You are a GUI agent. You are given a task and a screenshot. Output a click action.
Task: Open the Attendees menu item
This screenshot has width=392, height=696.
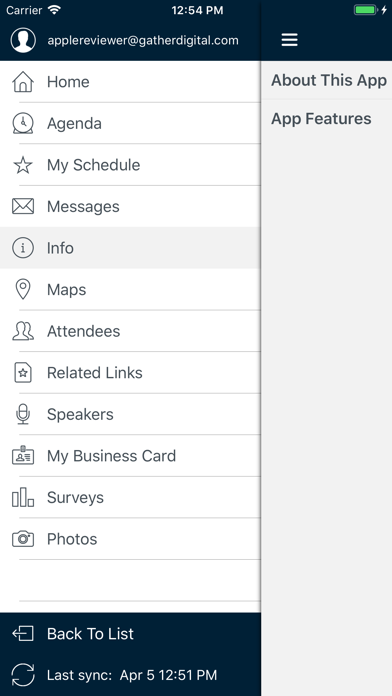coord(130,331)
